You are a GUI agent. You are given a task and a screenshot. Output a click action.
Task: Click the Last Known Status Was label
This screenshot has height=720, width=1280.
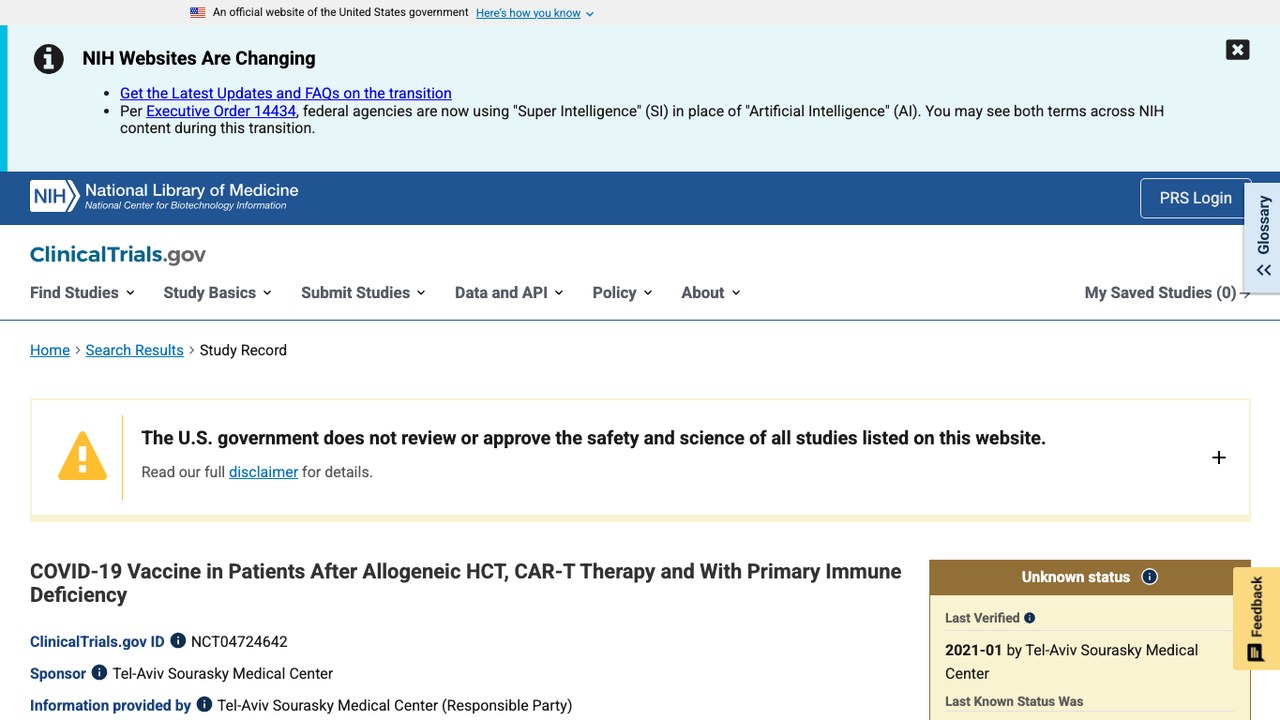[x=1014, y=701]
